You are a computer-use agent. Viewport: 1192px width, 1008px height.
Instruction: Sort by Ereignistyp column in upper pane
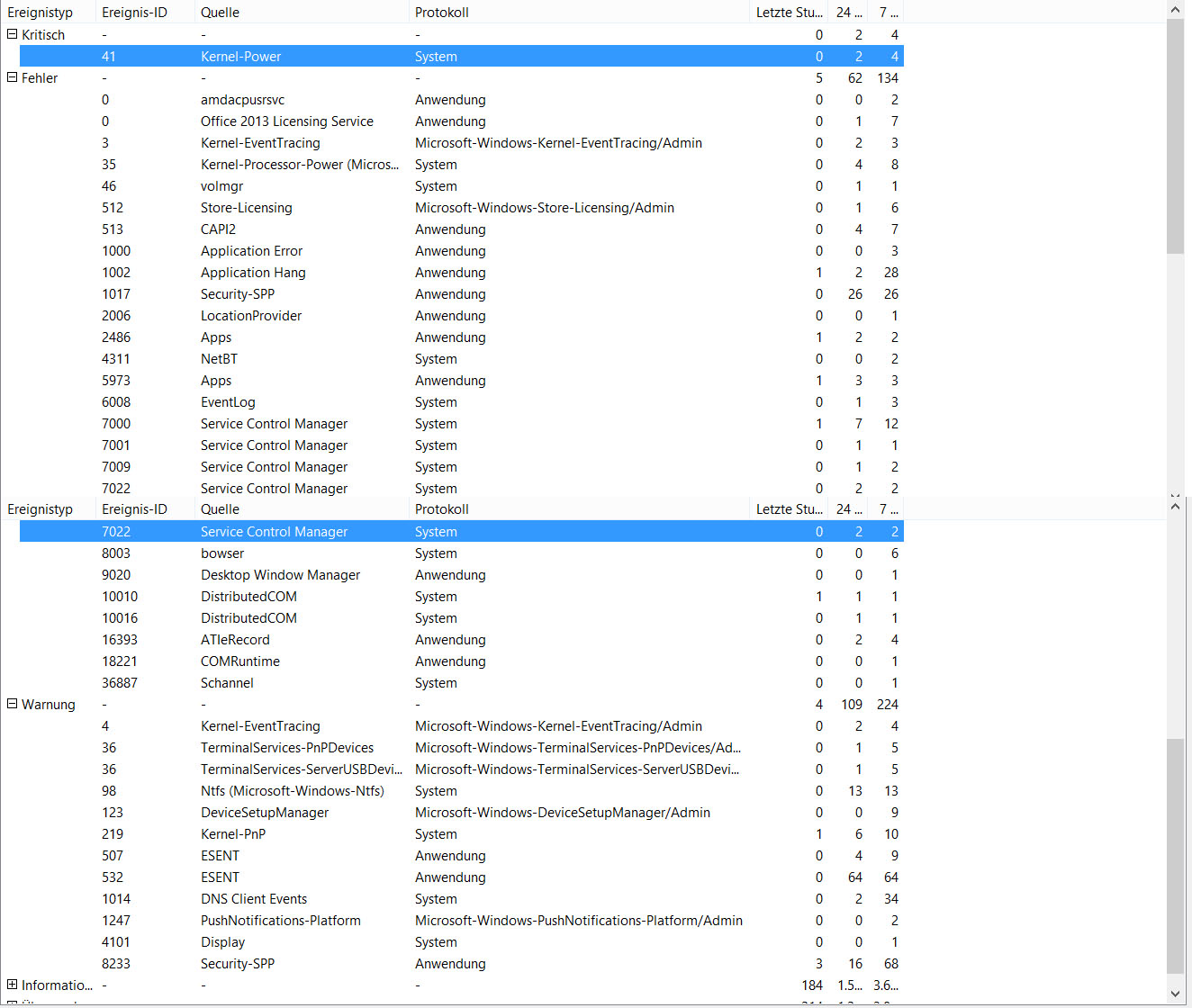click(48, 12)
